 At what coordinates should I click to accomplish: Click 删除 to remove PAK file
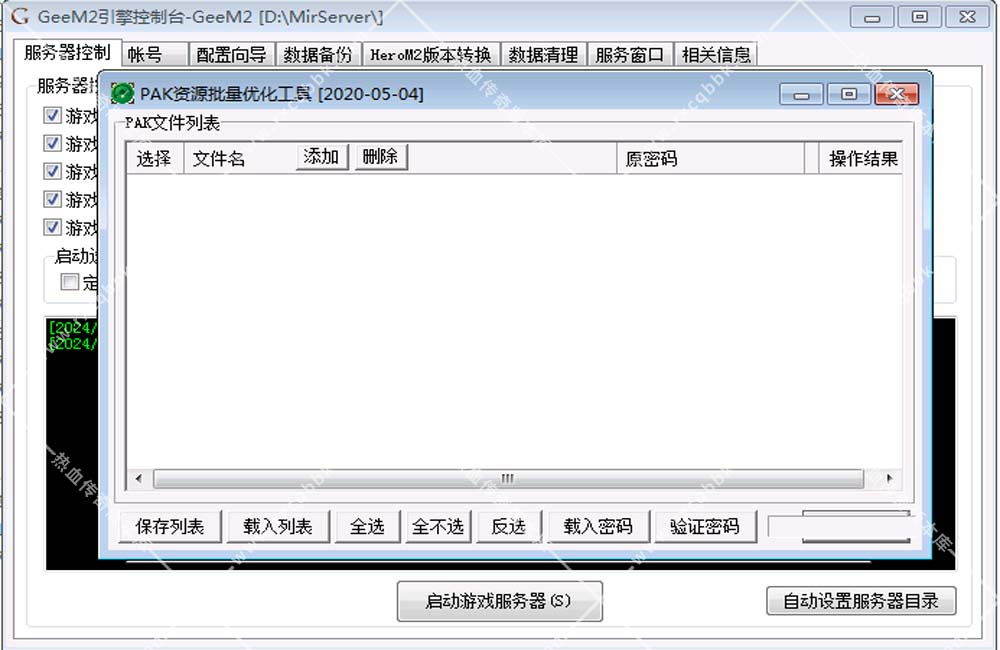pos(381,157)
